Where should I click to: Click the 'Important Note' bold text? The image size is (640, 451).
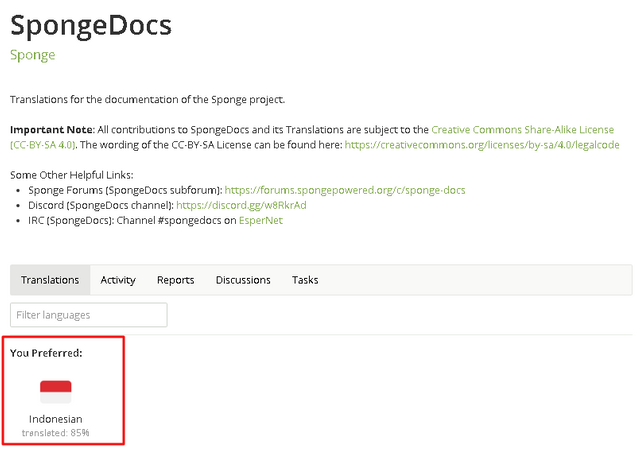click(x=52, y=129)
